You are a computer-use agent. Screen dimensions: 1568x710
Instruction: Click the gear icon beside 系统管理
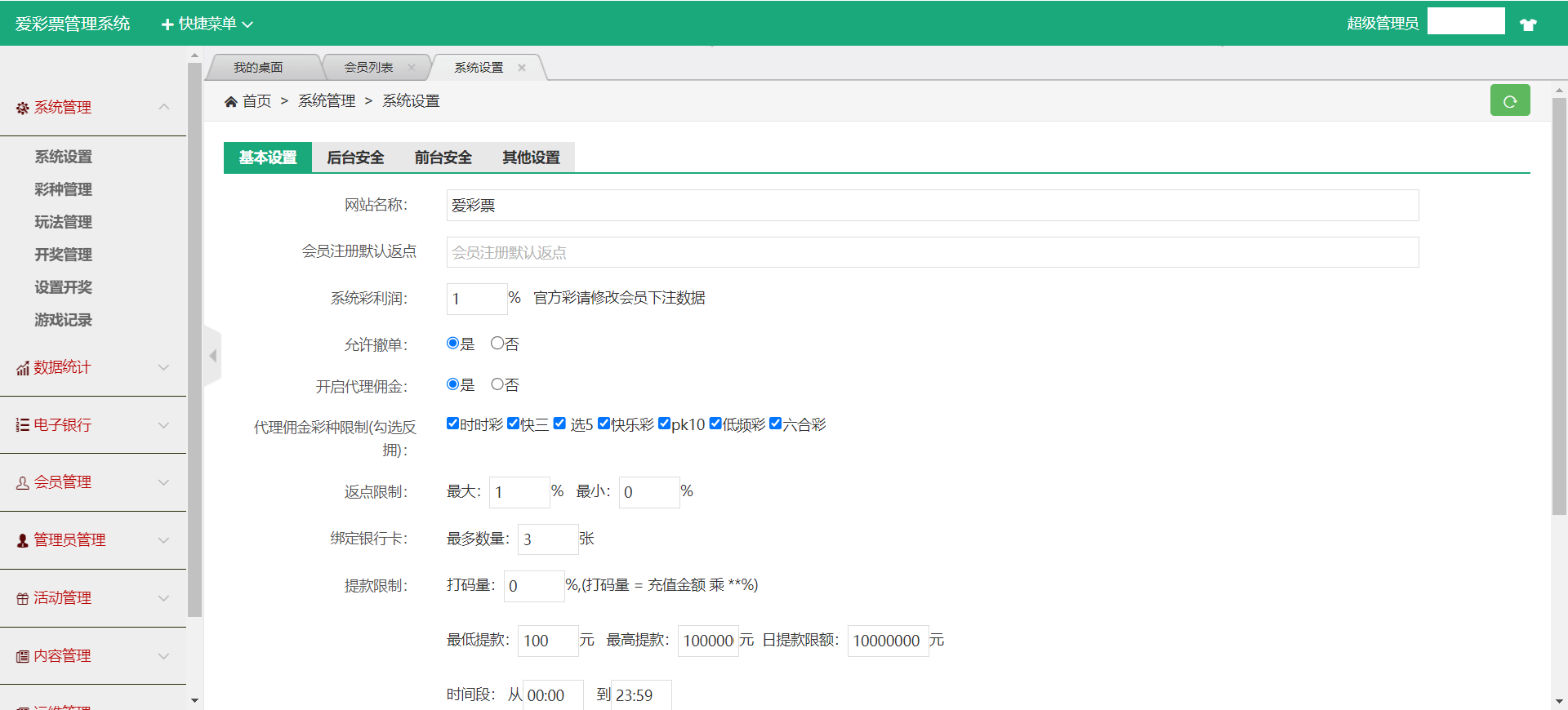click(23, 108)
